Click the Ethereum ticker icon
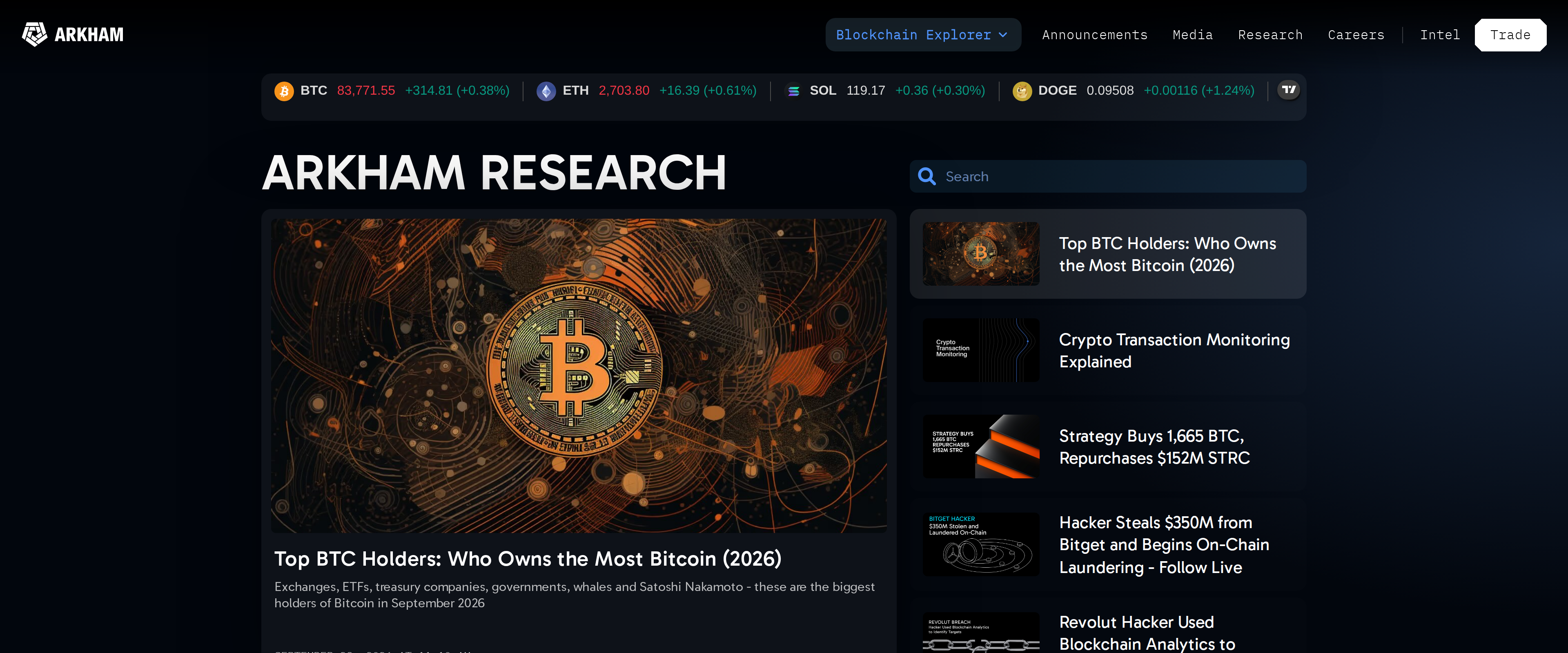 pyautogui.click(x=546, y=91)
